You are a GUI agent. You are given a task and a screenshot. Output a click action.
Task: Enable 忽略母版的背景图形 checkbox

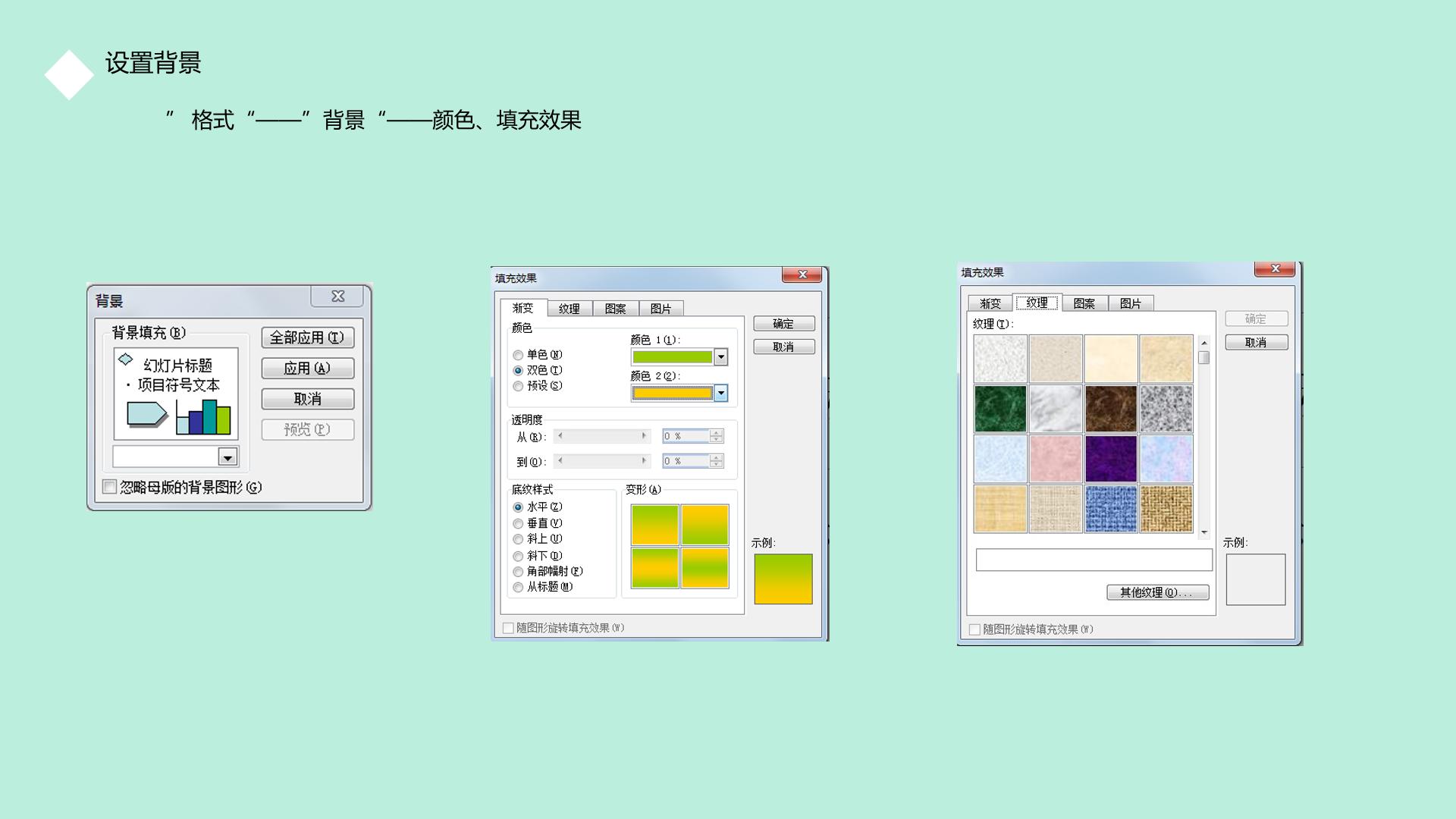[110, 487]
